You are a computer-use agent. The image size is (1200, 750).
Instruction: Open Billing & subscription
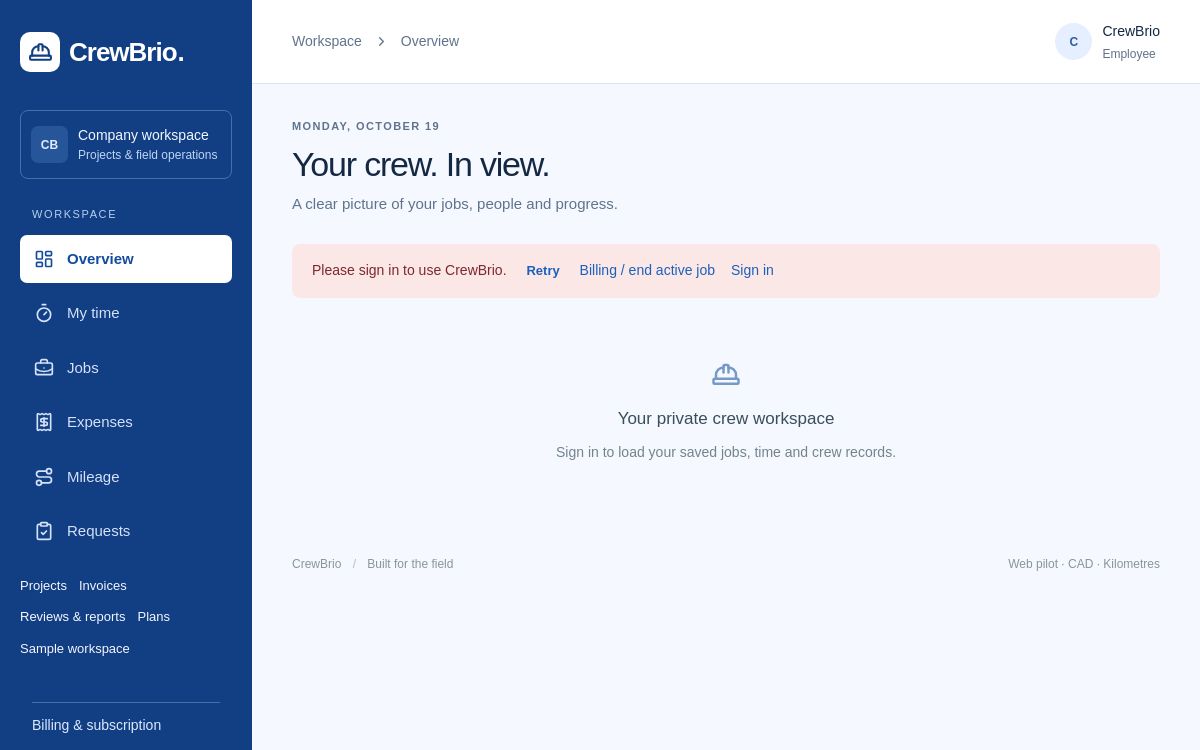(x=96, y=725)
